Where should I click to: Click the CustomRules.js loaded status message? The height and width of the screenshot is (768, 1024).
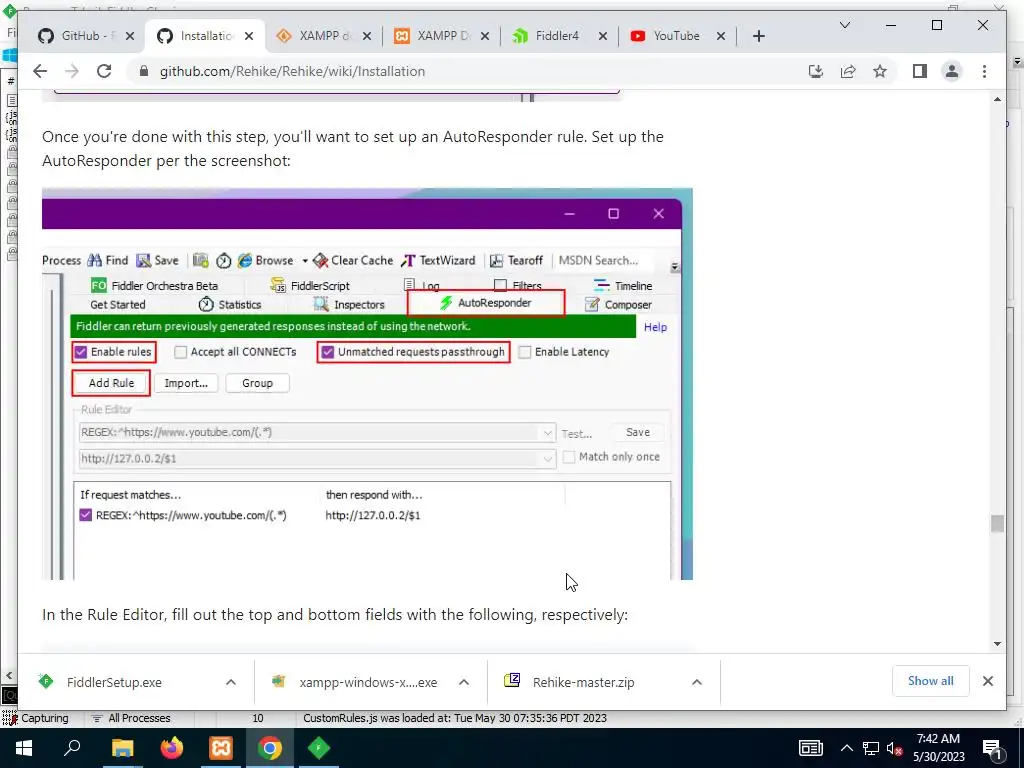[x=455, y=718]
